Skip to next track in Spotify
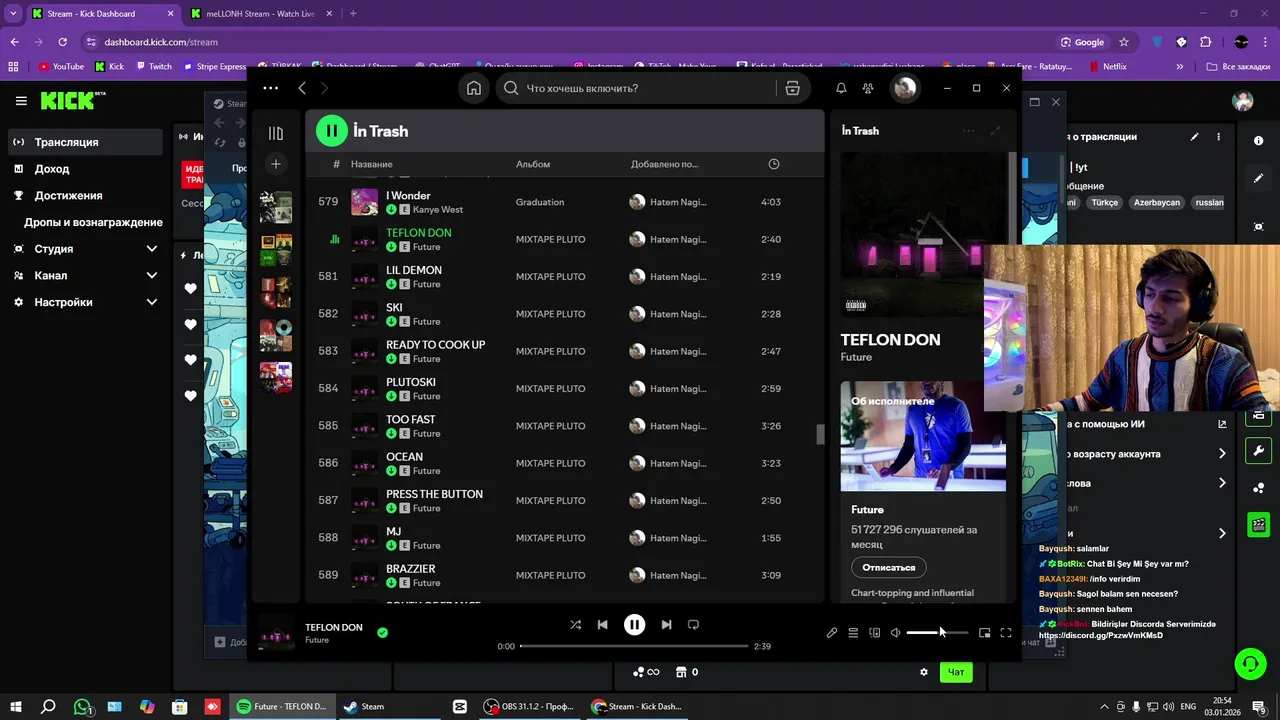This screenshot has height=720, width=1280. pyautogui.click(x=666, y=624)
